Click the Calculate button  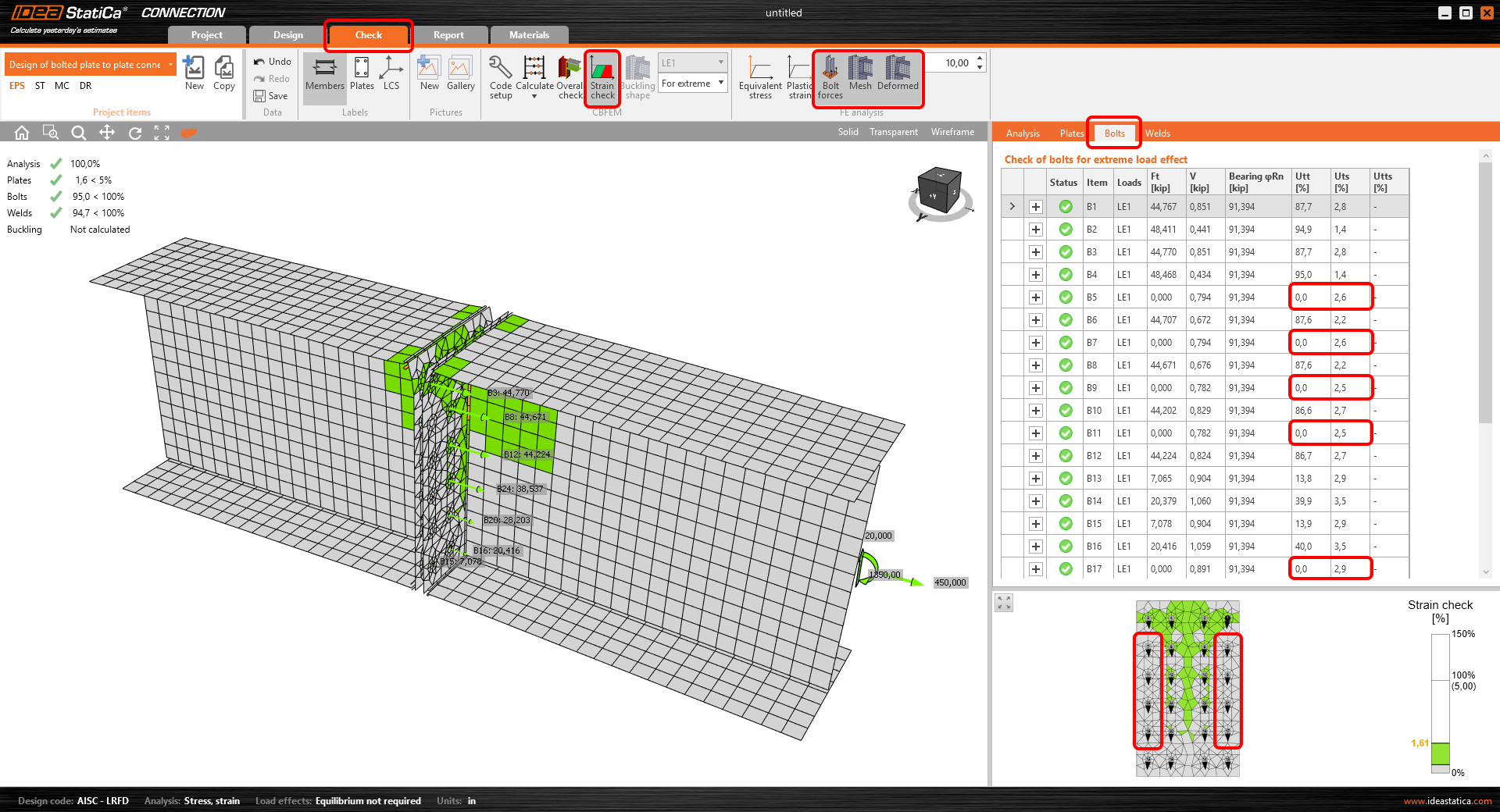(534, 73)
